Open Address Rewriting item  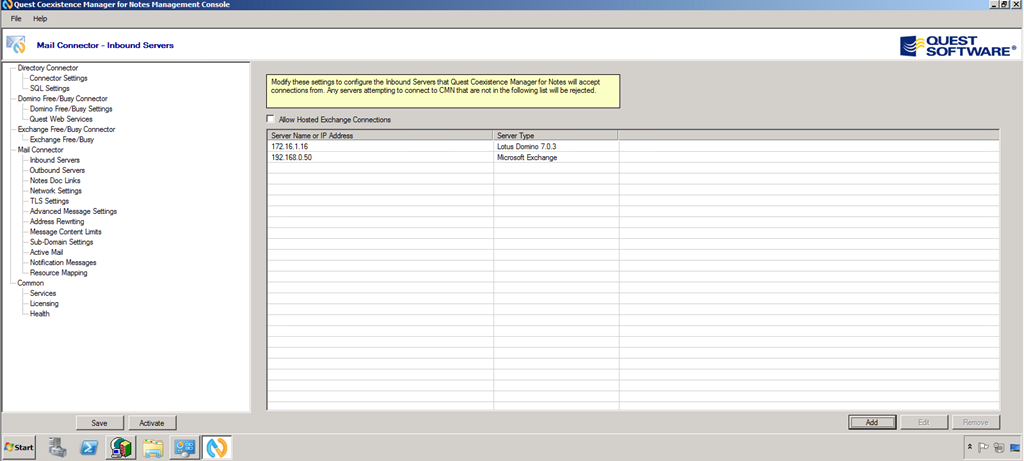click(57, 221)
